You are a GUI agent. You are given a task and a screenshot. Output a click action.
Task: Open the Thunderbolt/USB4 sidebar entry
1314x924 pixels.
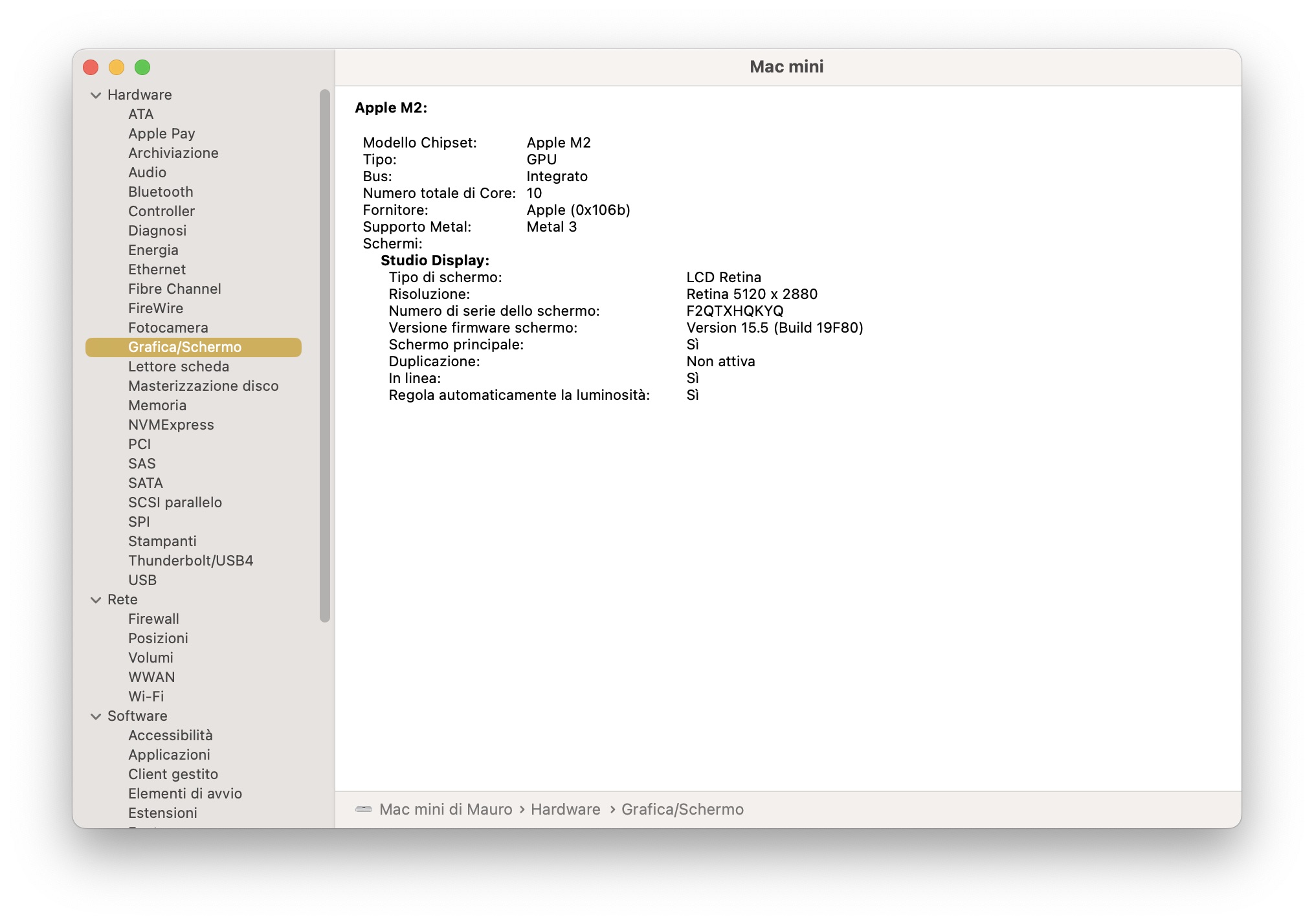[190, 561]
